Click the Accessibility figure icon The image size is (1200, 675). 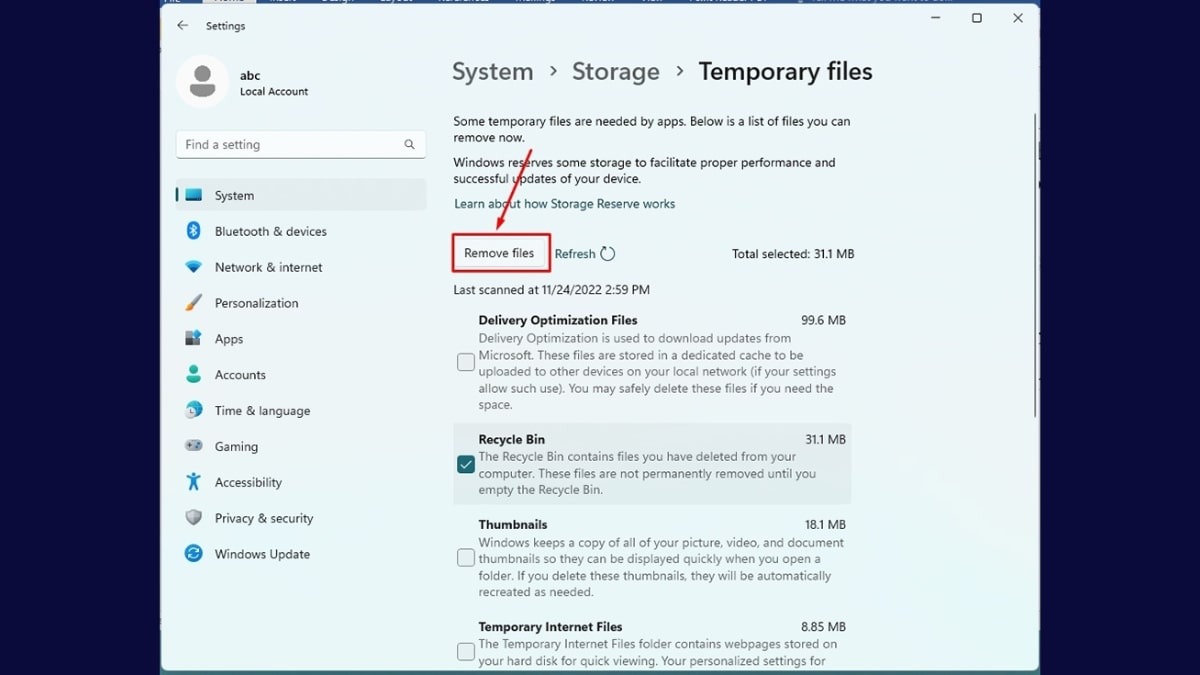[194, 482]
